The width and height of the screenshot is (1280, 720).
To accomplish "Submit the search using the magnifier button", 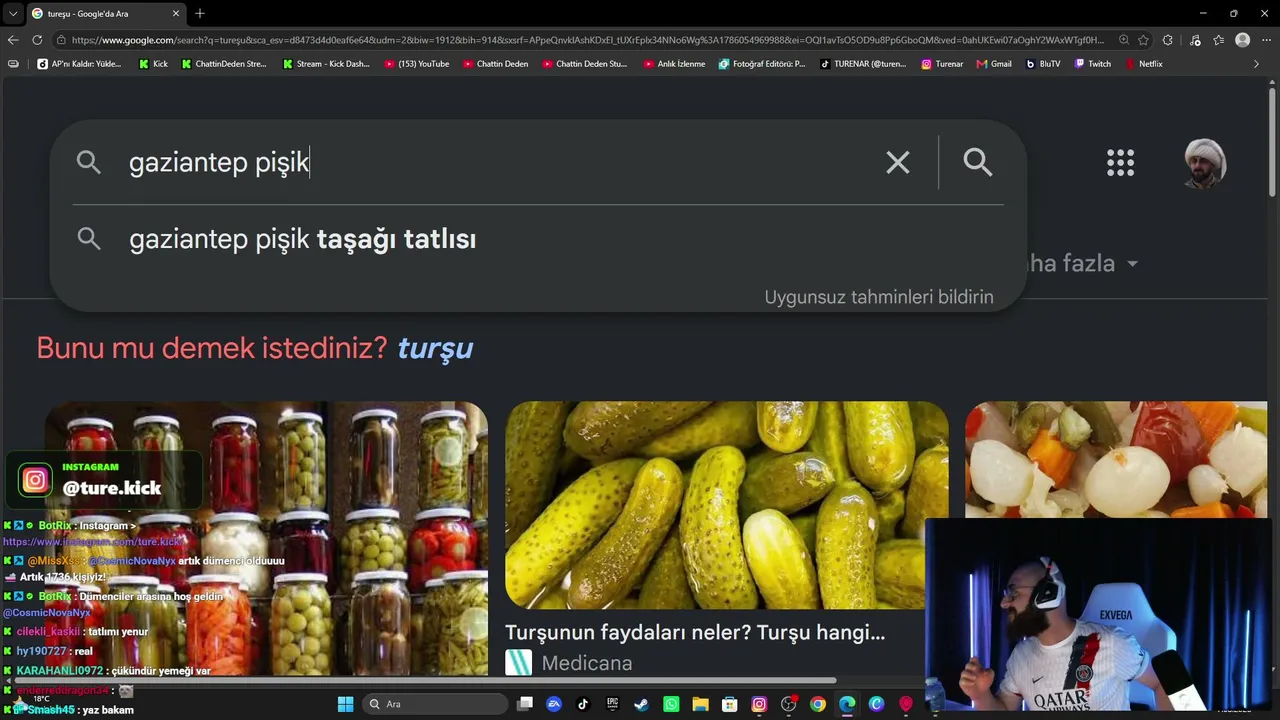I will pyautogui.click(x=978, y=163).
